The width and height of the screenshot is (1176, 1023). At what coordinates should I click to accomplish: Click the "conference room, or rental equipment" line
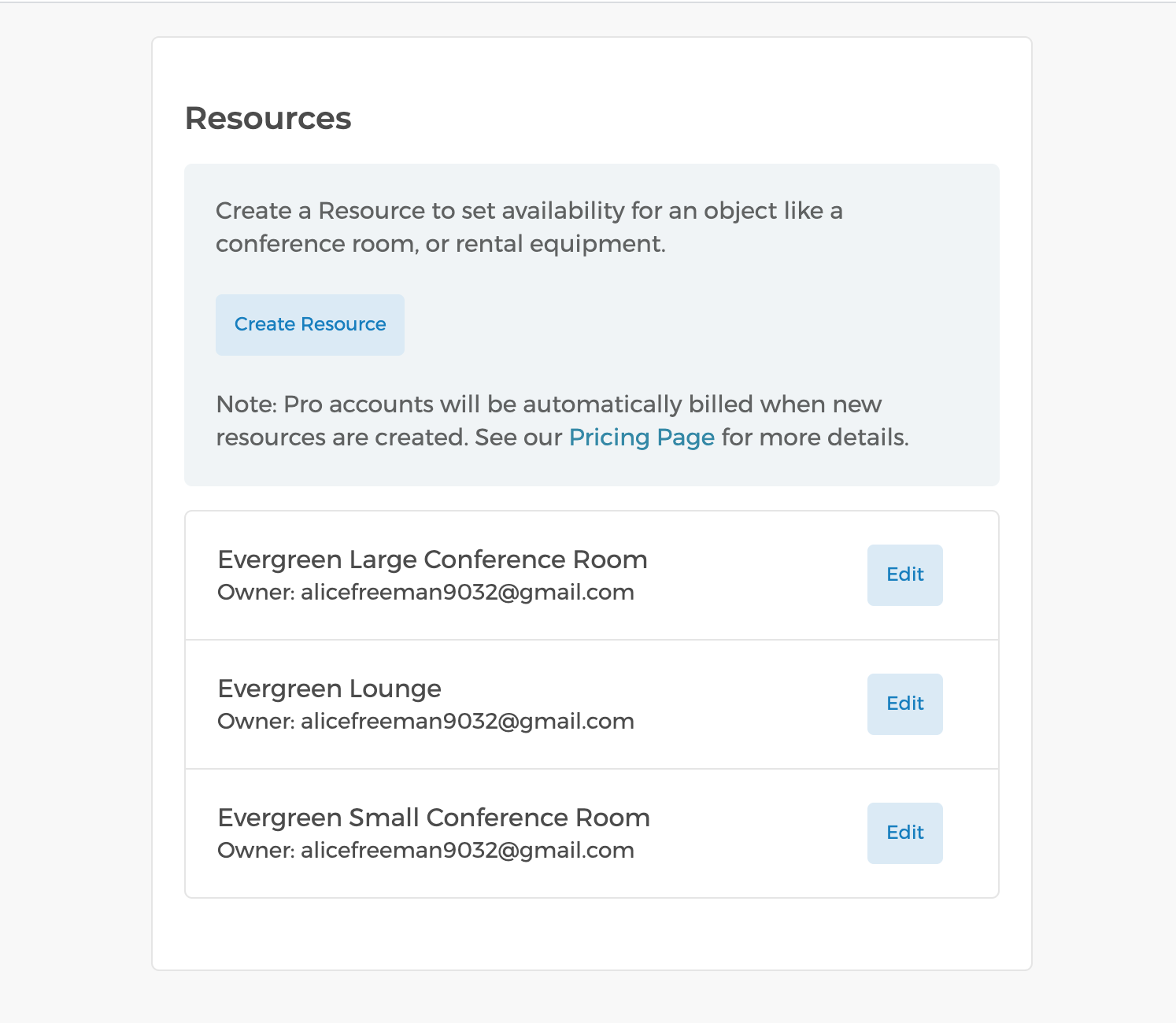441,244
